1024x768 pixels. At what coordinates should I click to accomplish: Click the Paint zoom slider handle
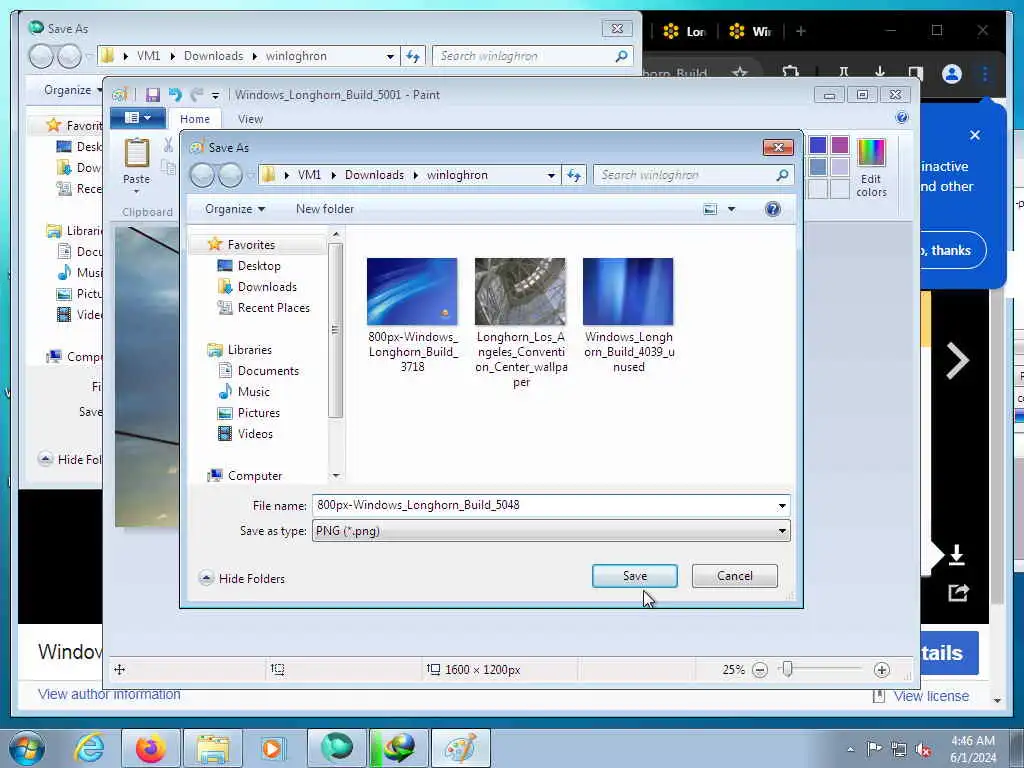point(788,669)
